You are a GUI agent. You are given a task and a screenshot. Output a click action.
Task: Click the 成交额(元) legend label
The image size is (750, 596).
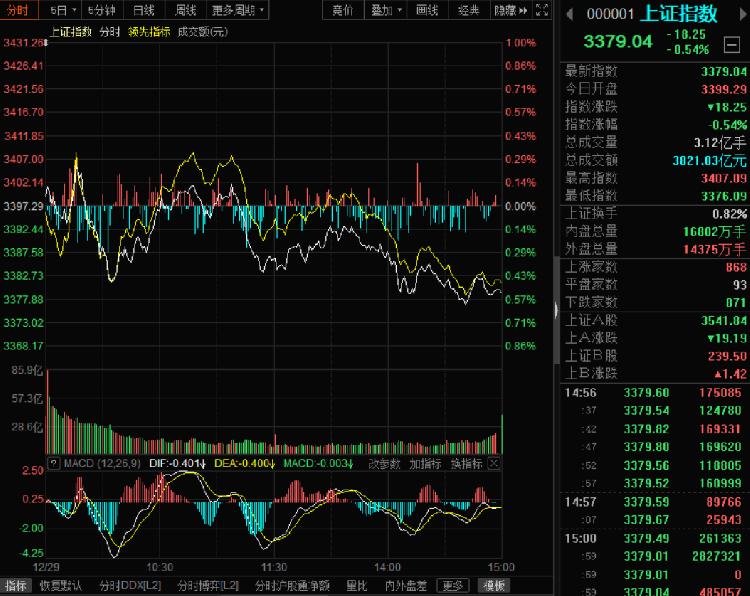(x=202, y=32)
